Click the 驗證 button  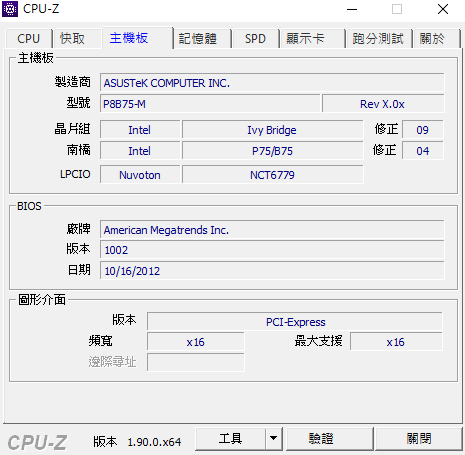329,439
